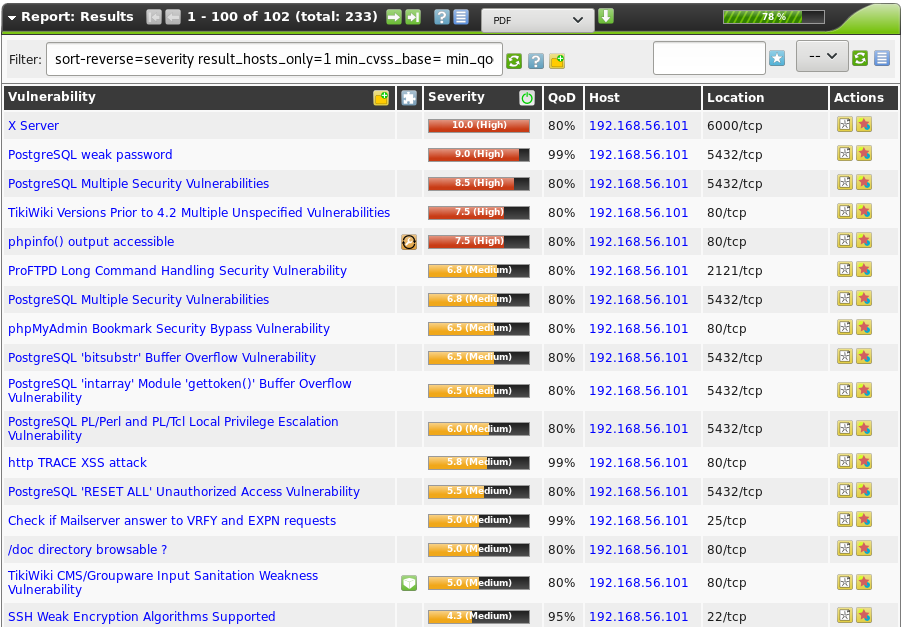Screen dimensions: 907x627
Task: Sort results by the Host column
Action: (604, 98)
